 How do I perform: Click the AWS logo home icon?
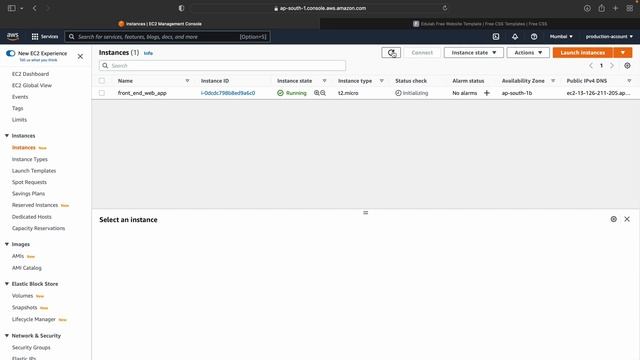(13, 37)
